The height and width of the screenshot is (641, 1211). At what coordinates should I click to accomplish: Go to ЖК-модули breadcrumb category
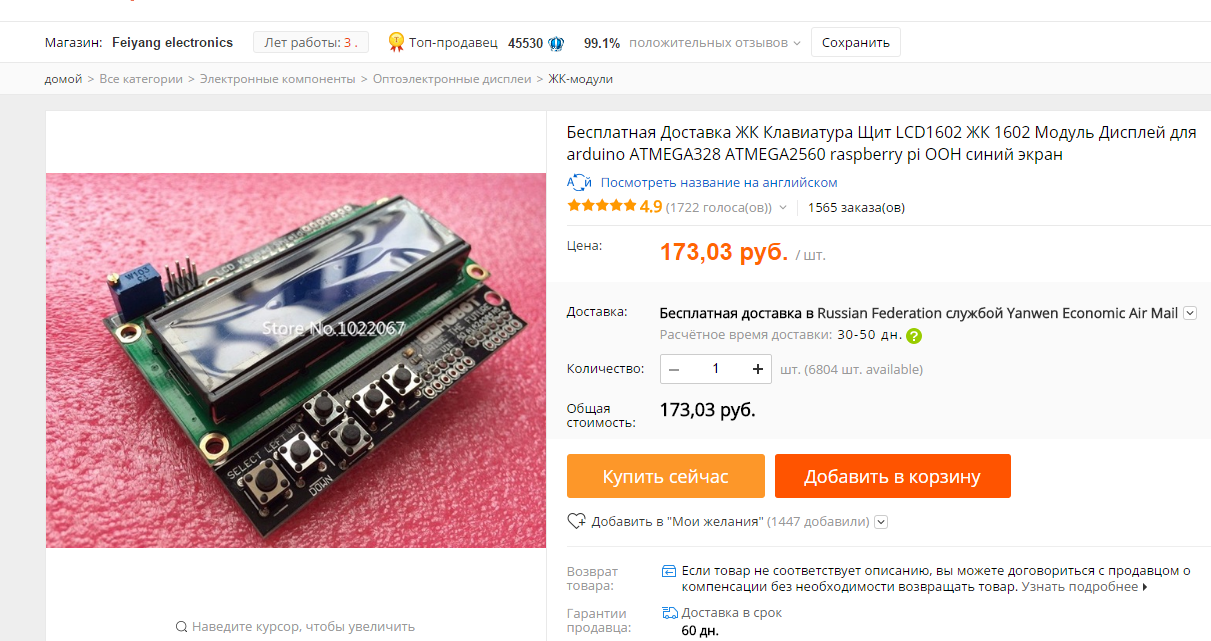coord(581,78)
